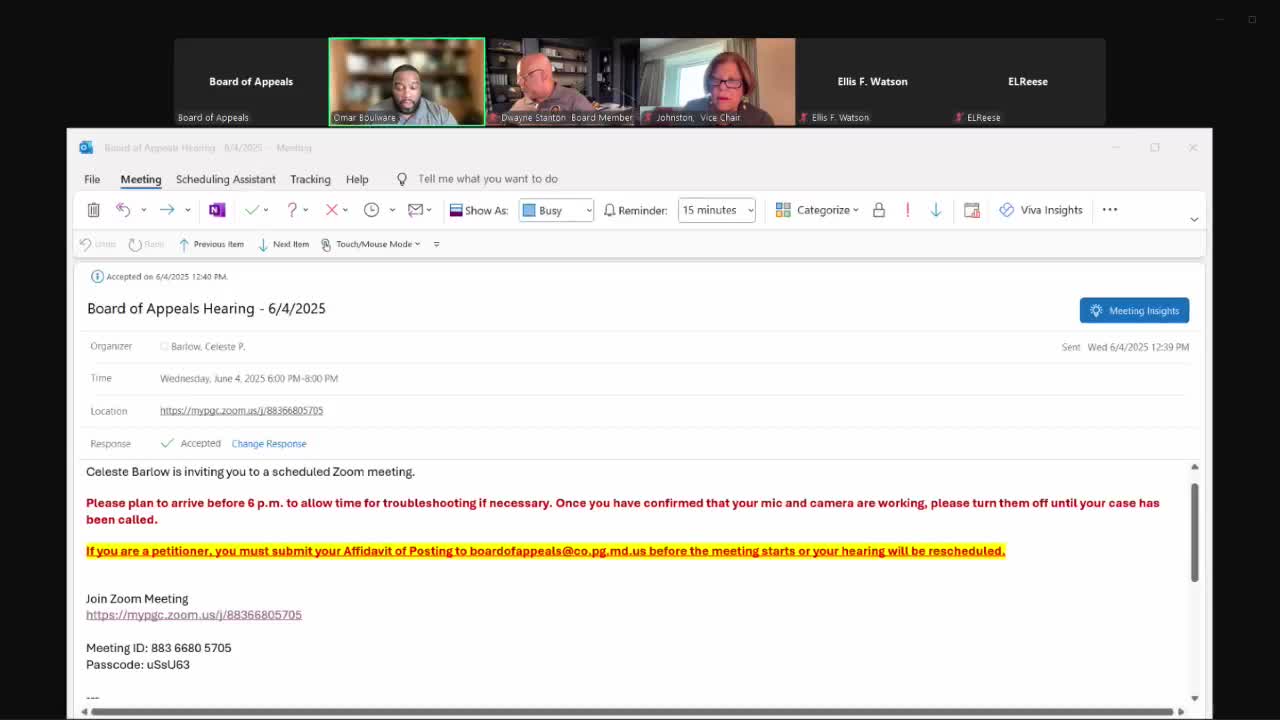Send meeting to OneNote
Viewport: 1280px width, 720px height.
coord(217,210)
